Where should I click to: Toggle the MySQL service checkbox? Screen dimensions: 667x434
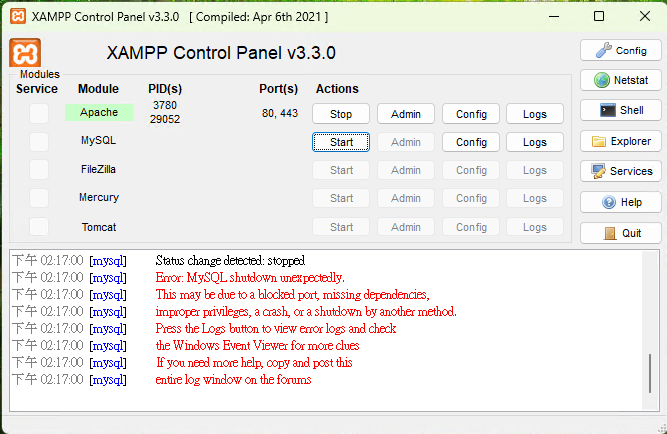pos(39,141)
